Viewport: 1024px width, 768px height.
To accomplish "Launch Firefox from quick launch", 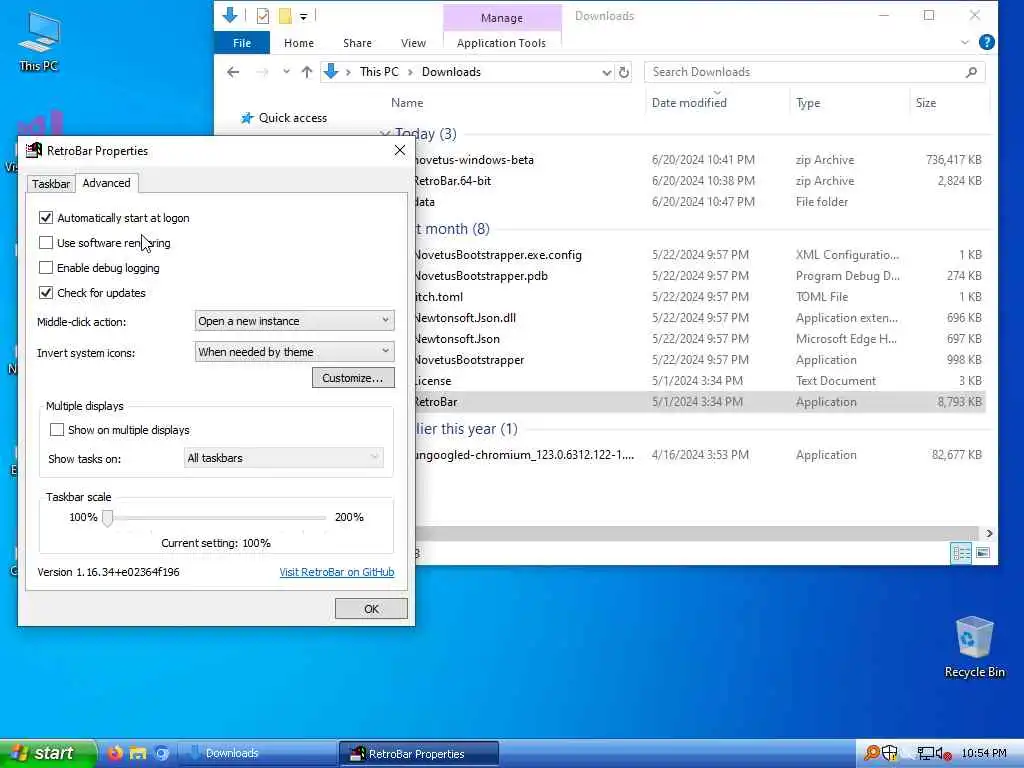I will point(115,753).
